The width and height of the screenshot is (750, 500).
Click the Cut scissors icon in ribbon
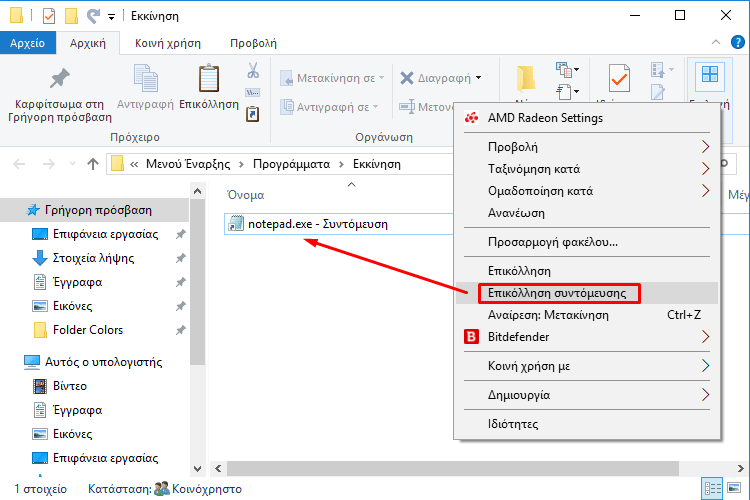253,70
